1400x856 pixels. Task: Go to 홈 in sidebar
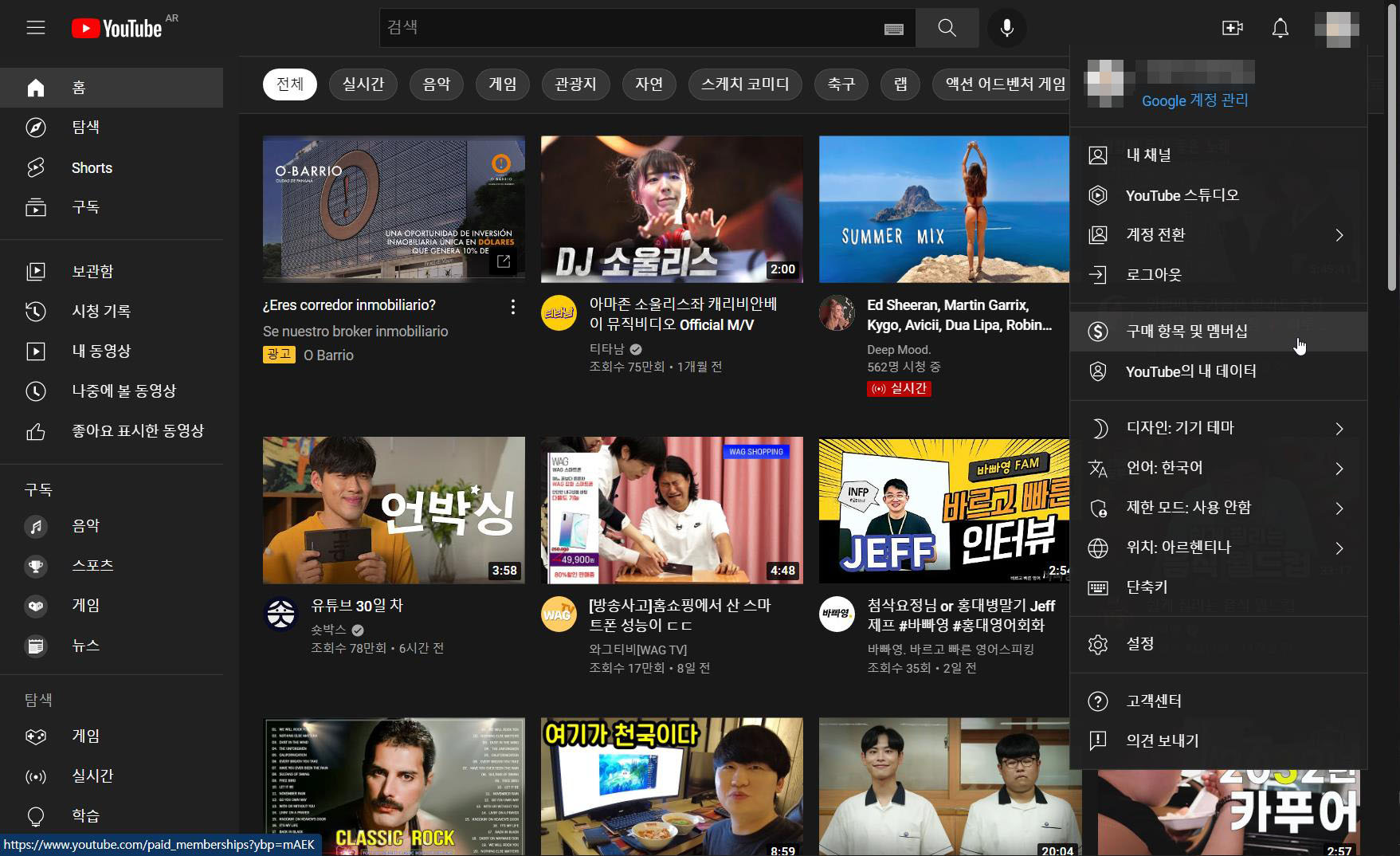pyautogui.click(x=112, y=88)
